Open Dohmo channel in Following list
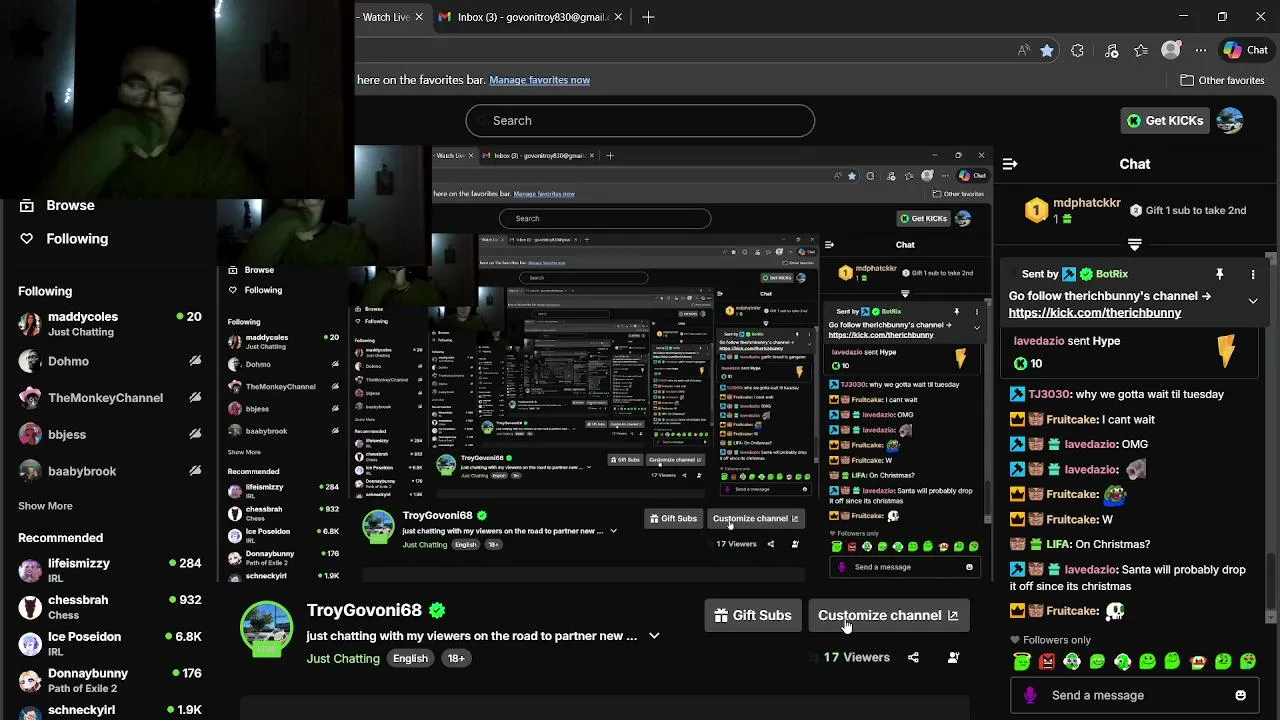 coord(109,361)
